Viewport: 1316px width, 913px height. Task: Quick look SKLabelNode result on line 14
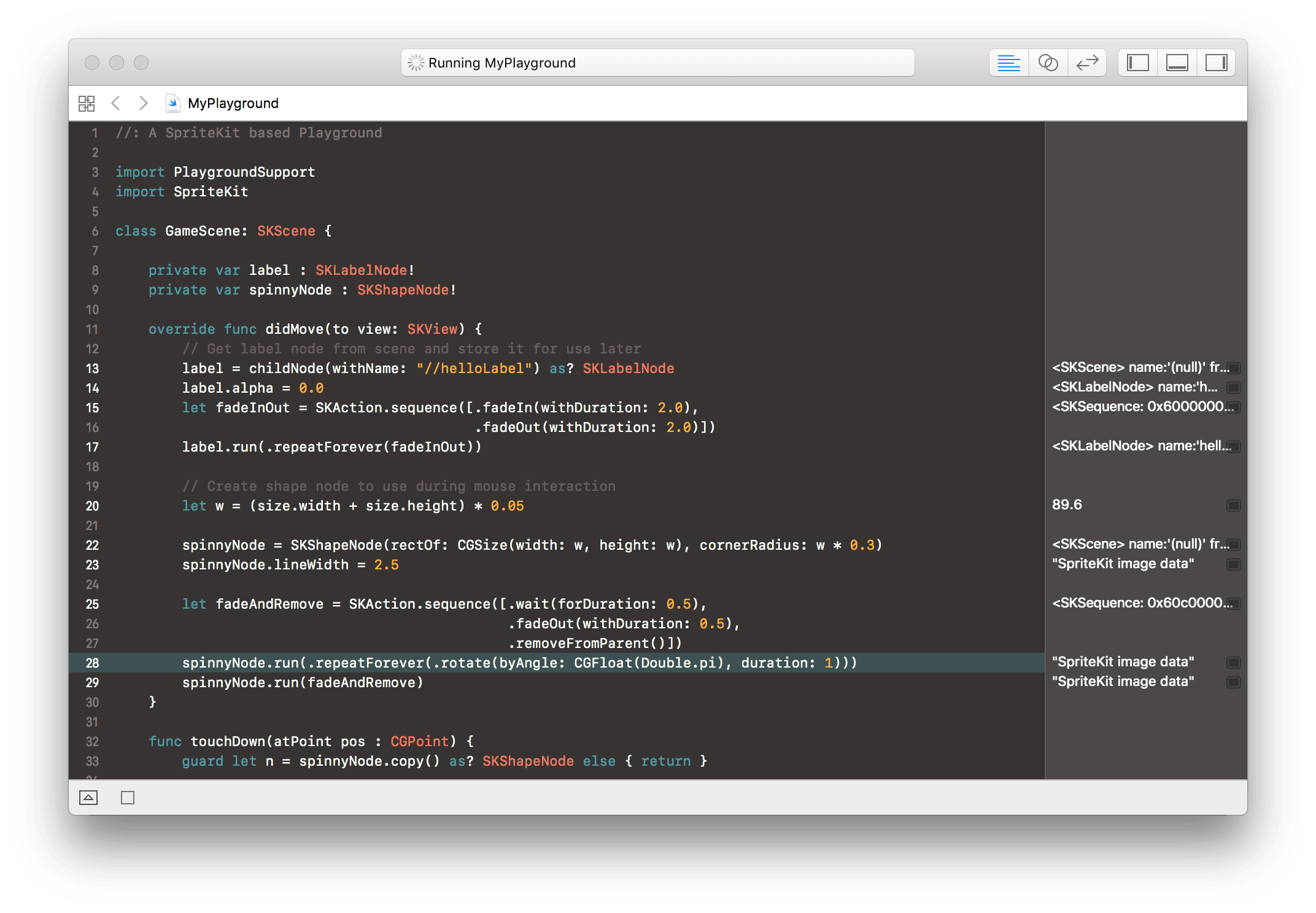pos(1233,388)
